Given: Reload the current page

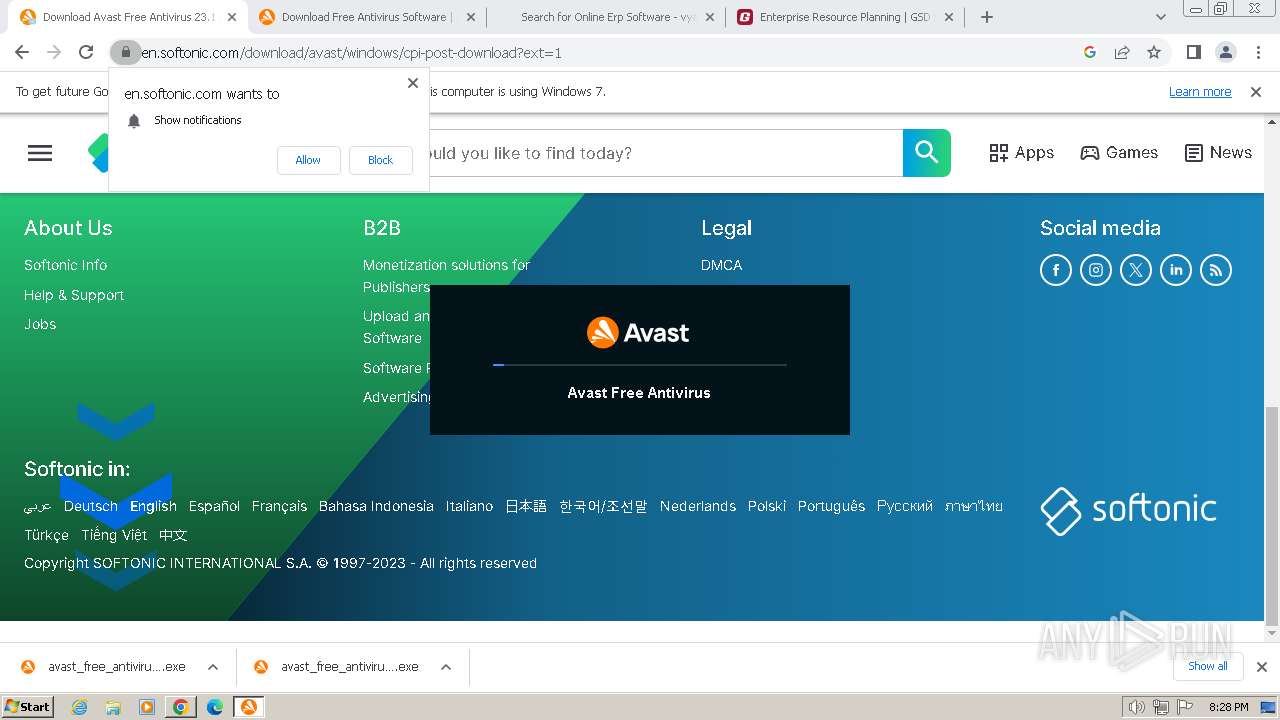Looking at the screenshot, I should click(86, 52).
